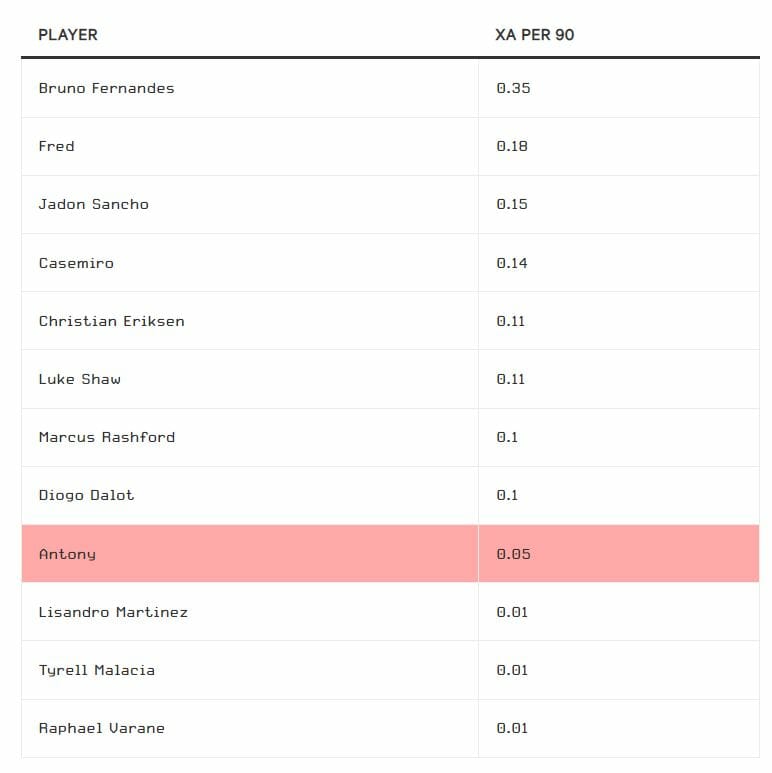Click the Lisandro Martinez name cell
The image size is (772, 773).
(x=113, y=612)
